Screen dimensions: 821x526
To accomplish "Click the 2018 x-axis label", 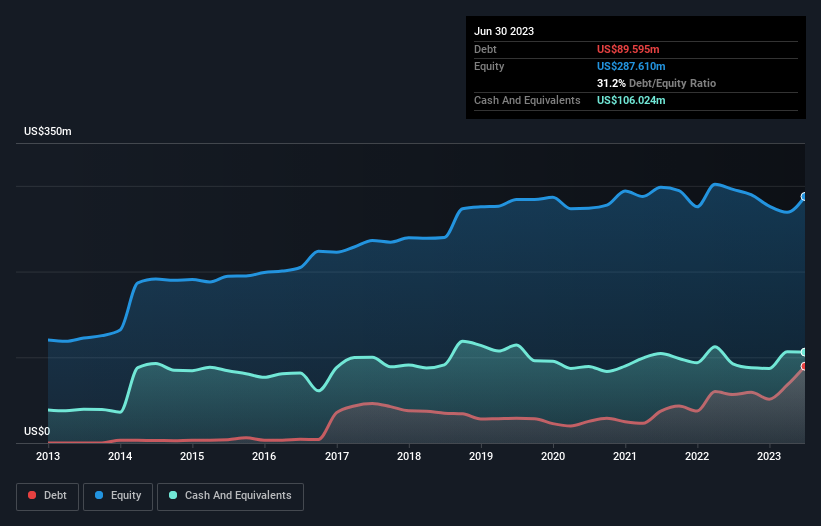I will pos(409,456).
